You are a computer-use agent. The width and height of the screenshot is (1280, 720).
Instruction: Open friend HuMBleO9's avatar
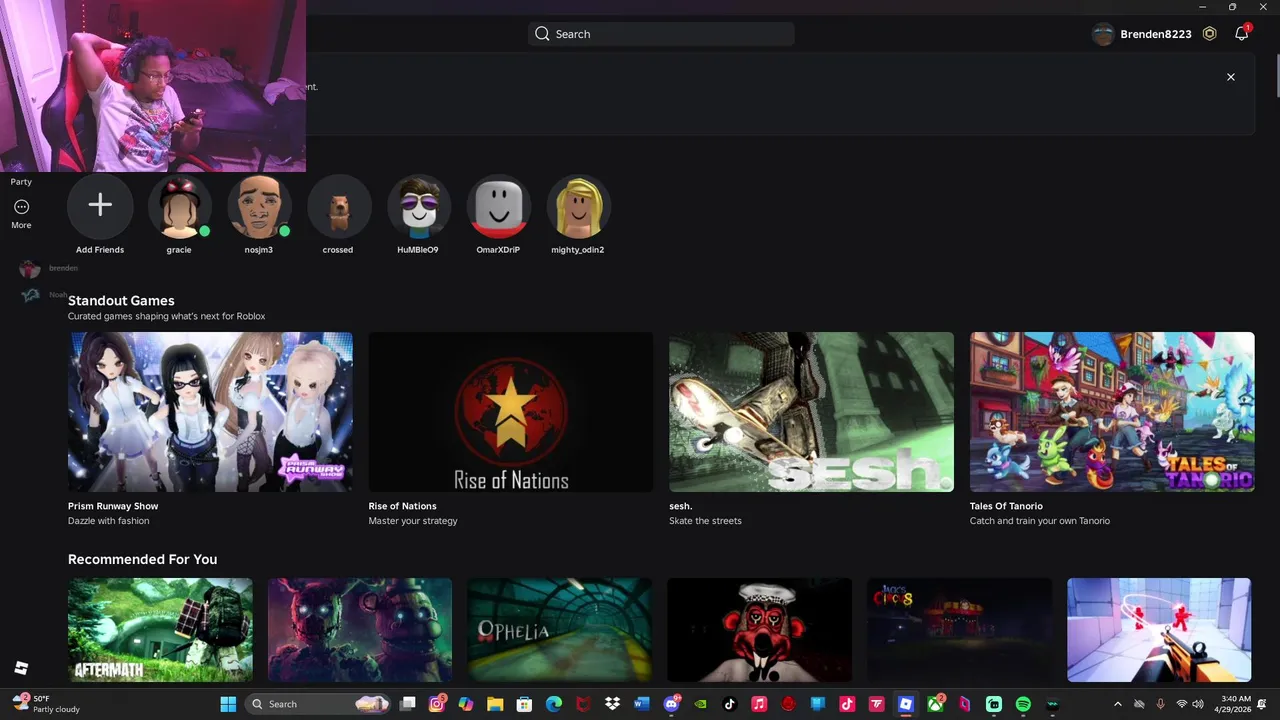[x=418, y=206]
